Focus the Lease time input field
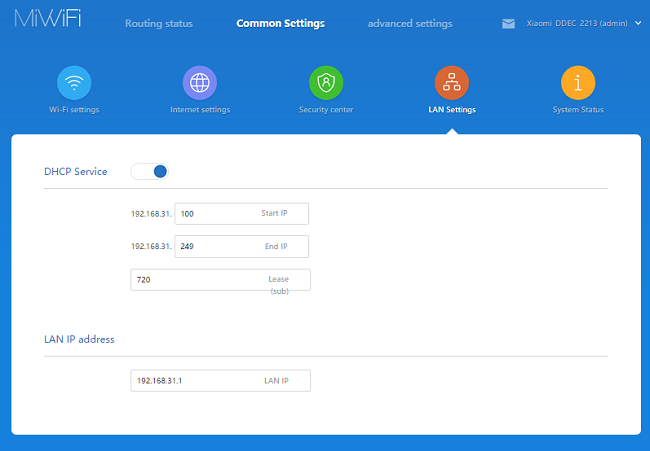 [x=195, y=280]
